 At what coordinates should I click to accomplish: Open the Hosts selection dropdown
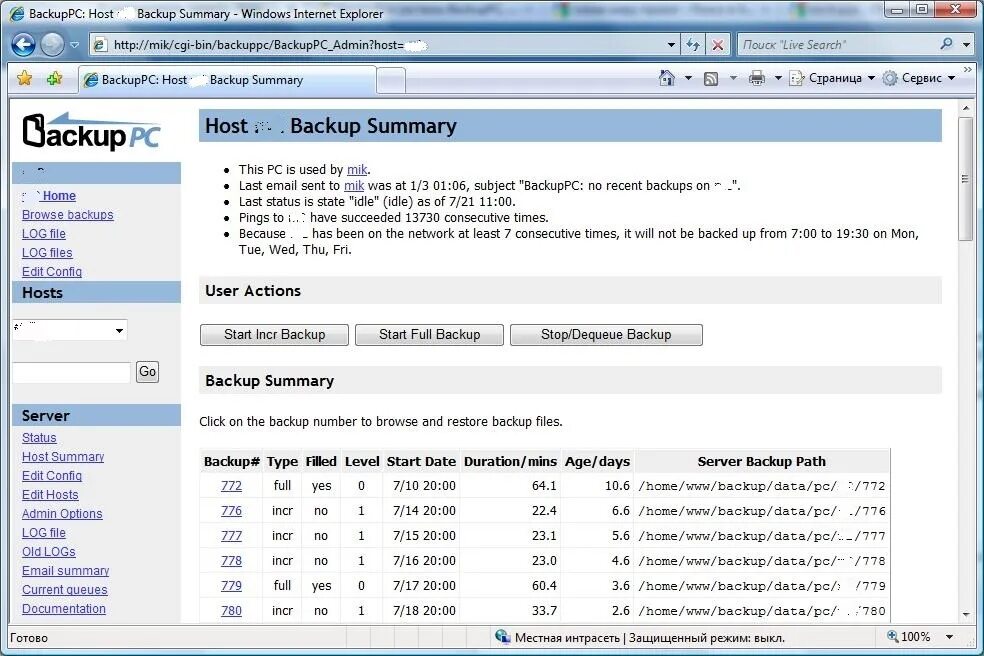pos(70,330)
